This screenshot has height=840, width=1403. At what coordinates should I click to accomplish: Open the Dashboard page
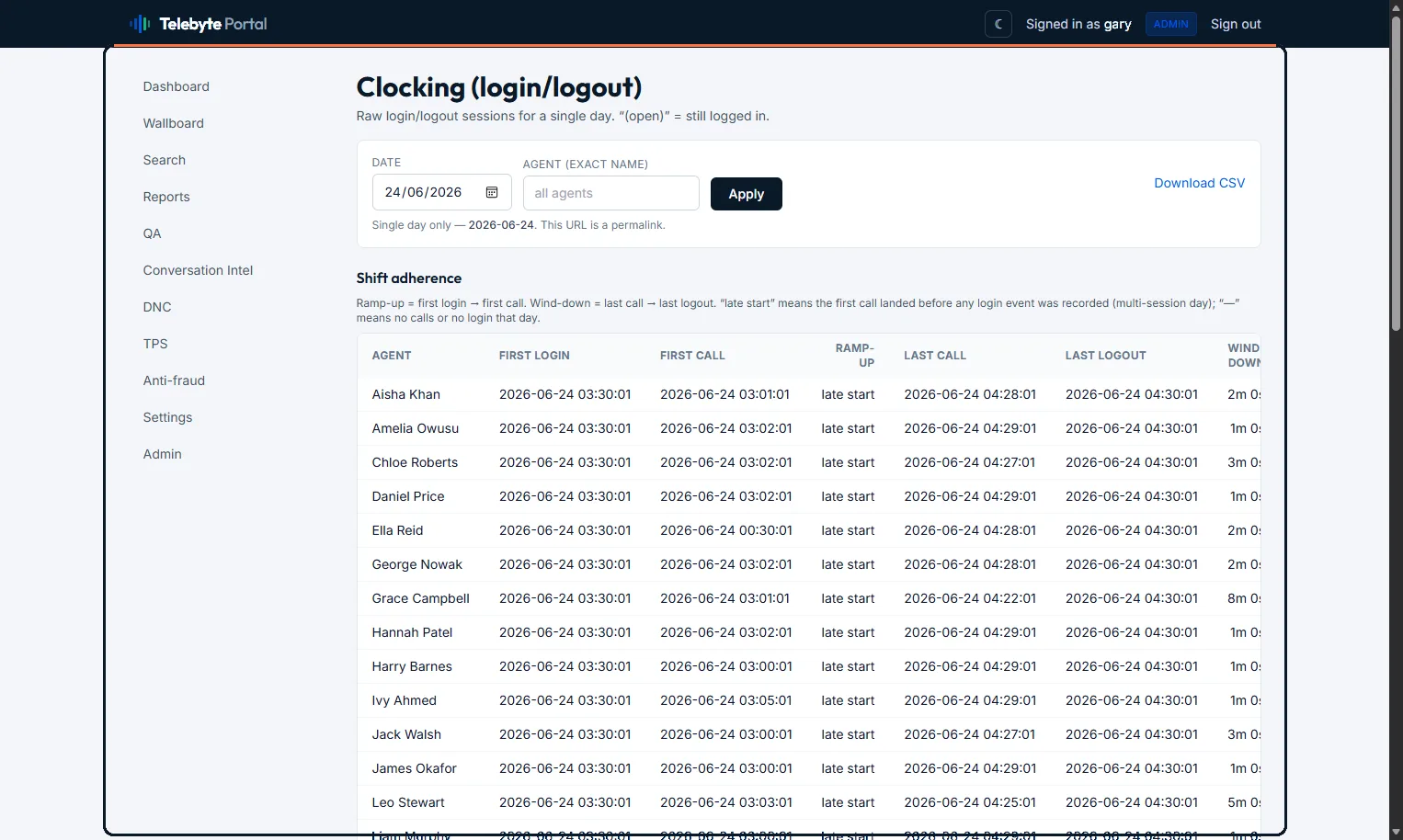177,86
